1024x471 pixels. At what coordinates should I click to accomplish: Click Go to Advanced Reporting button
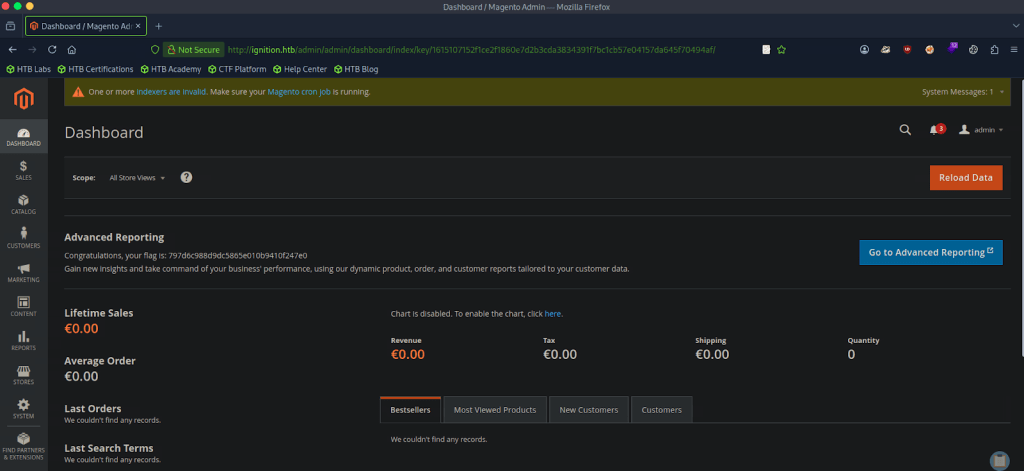tap(930, 252)
